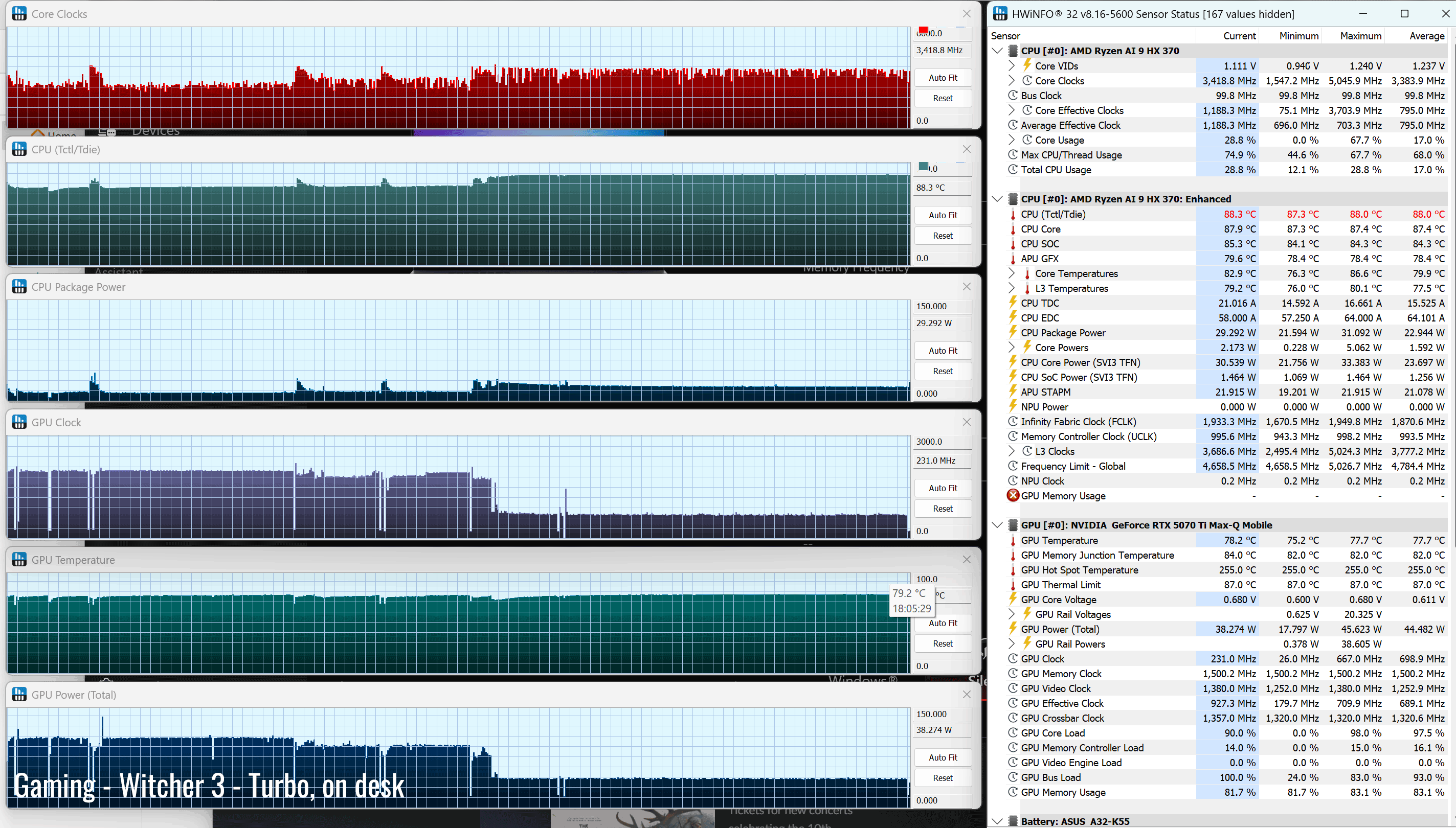
Task: Edit the 0.000 min value in GPU Power graph
Action: coord(942,800)
